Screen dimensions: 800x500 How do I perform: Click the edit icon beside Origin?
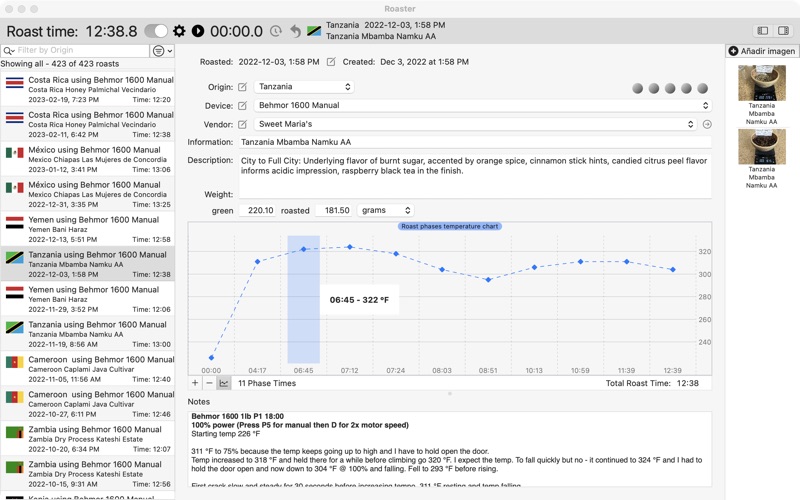242,87
